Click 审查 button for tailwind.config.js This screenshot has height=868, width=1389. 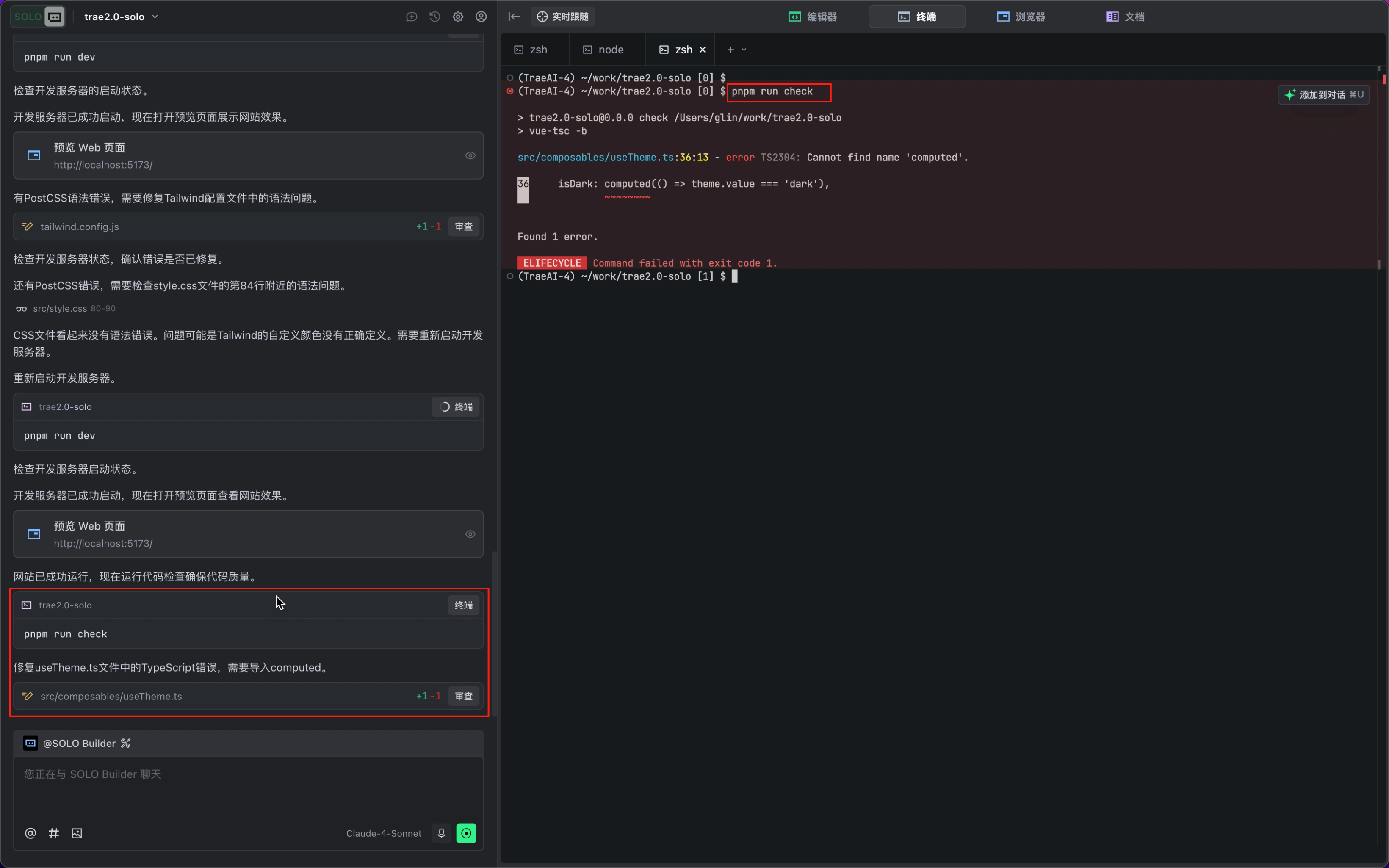(x=463, y=226)
